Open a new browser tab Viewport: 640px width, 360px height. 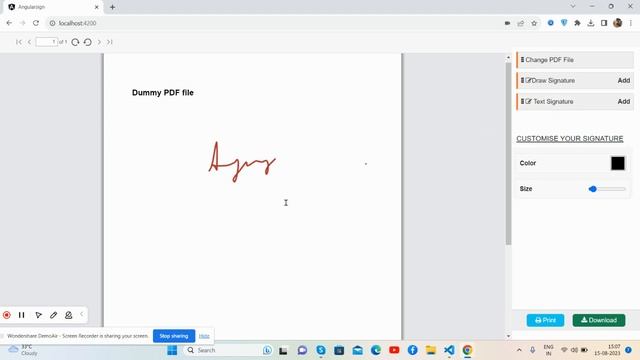tap(112, 7)
